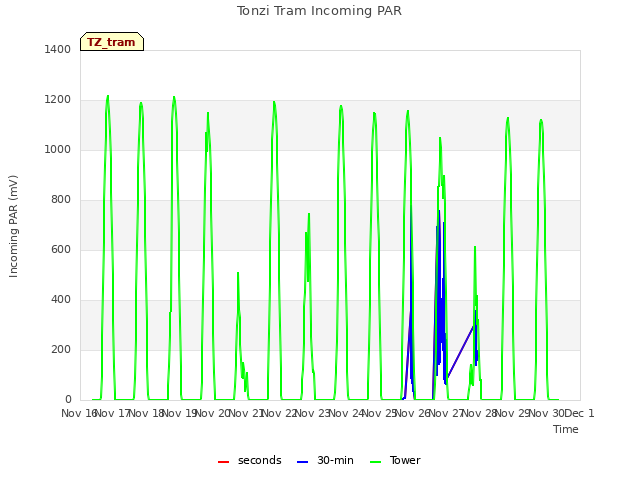The width and height of the screenshot is (640, 480).
Task: Click the 'Incoming PAR (mV)' axis title
Action: pos(13,226)
